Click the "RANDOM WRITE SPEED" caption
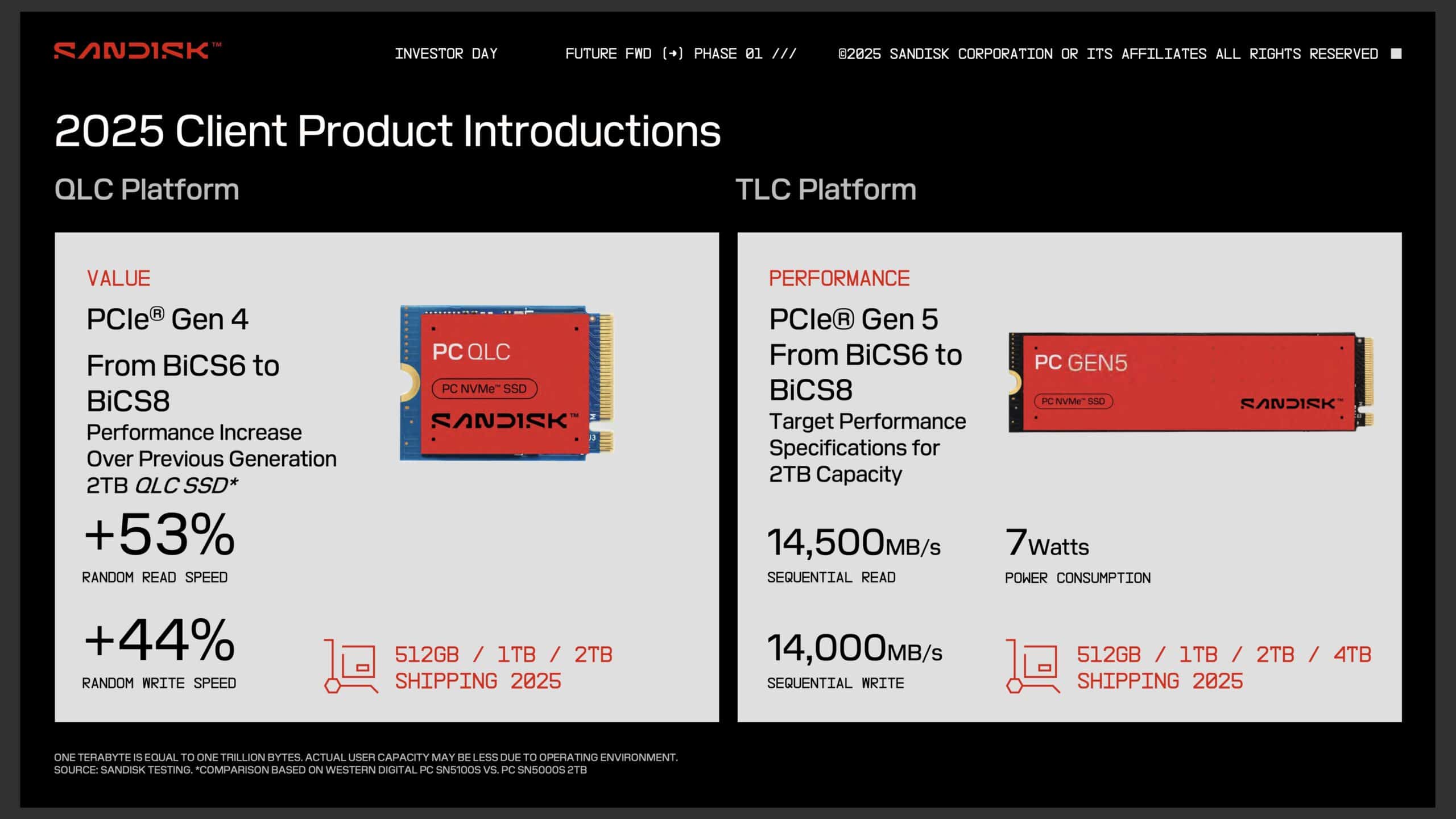The image size is (1456, 819). click(159, 683)
